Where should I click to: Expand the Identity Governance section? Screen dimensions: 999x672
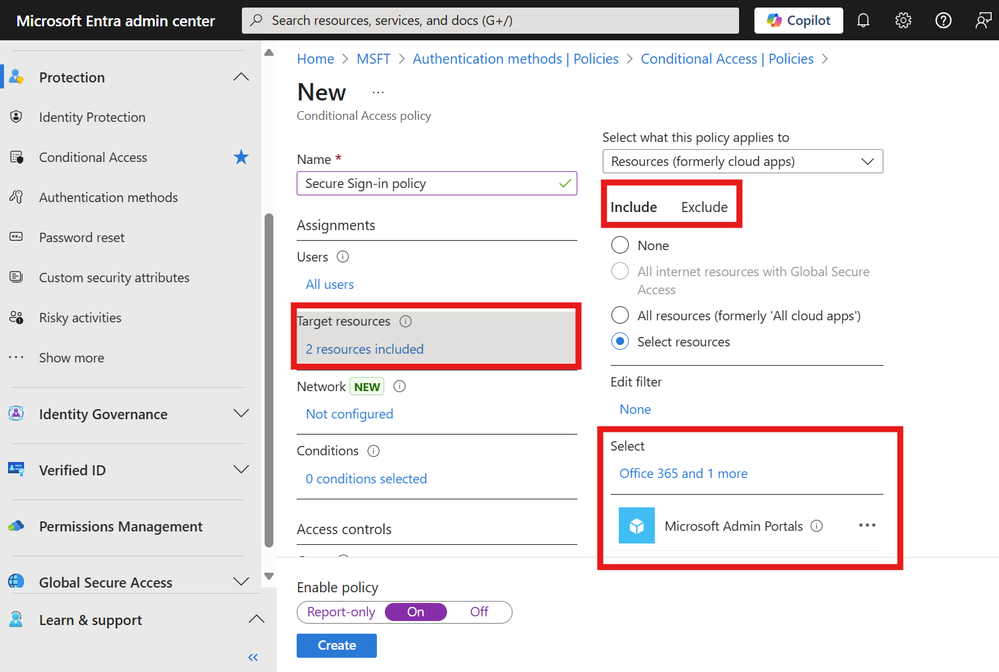[241, 414]
